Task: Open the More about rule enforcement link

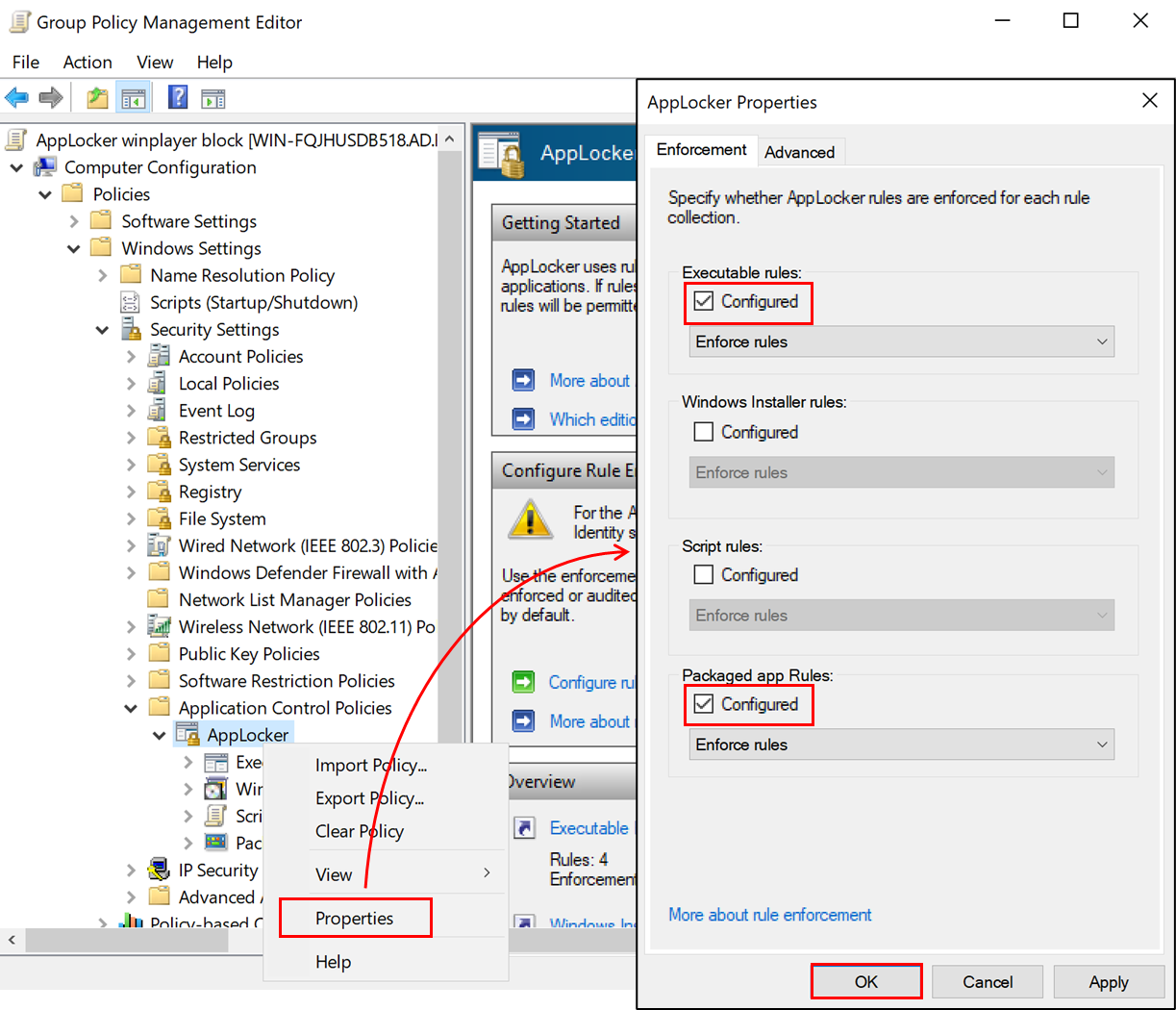Action: 770,915
